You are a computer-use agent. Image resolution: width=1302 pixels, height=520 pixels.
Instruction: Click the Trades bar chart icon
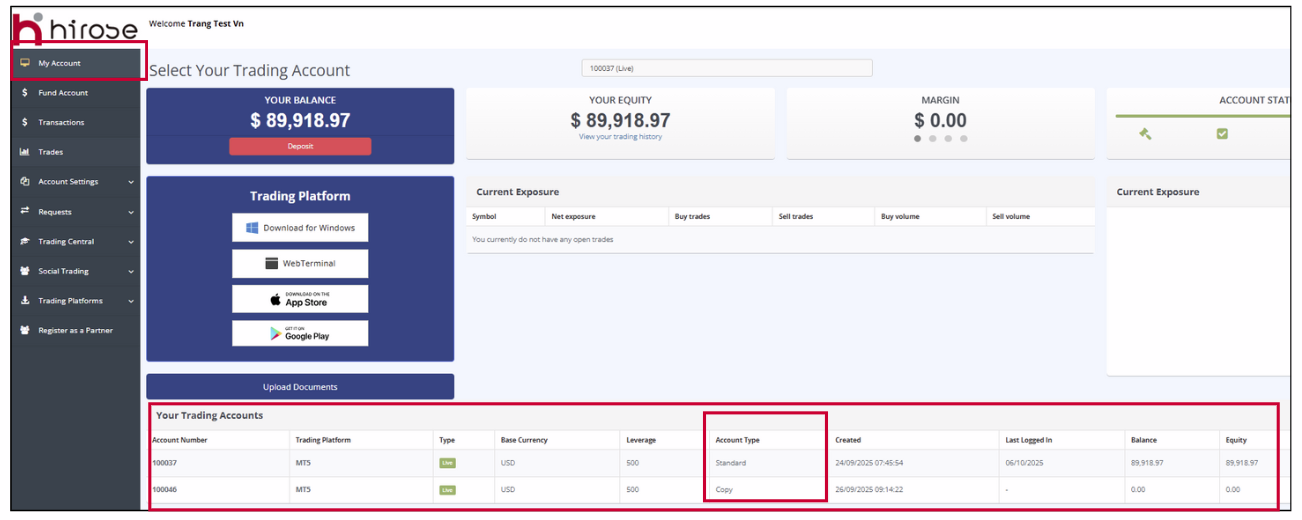[25, 152]
